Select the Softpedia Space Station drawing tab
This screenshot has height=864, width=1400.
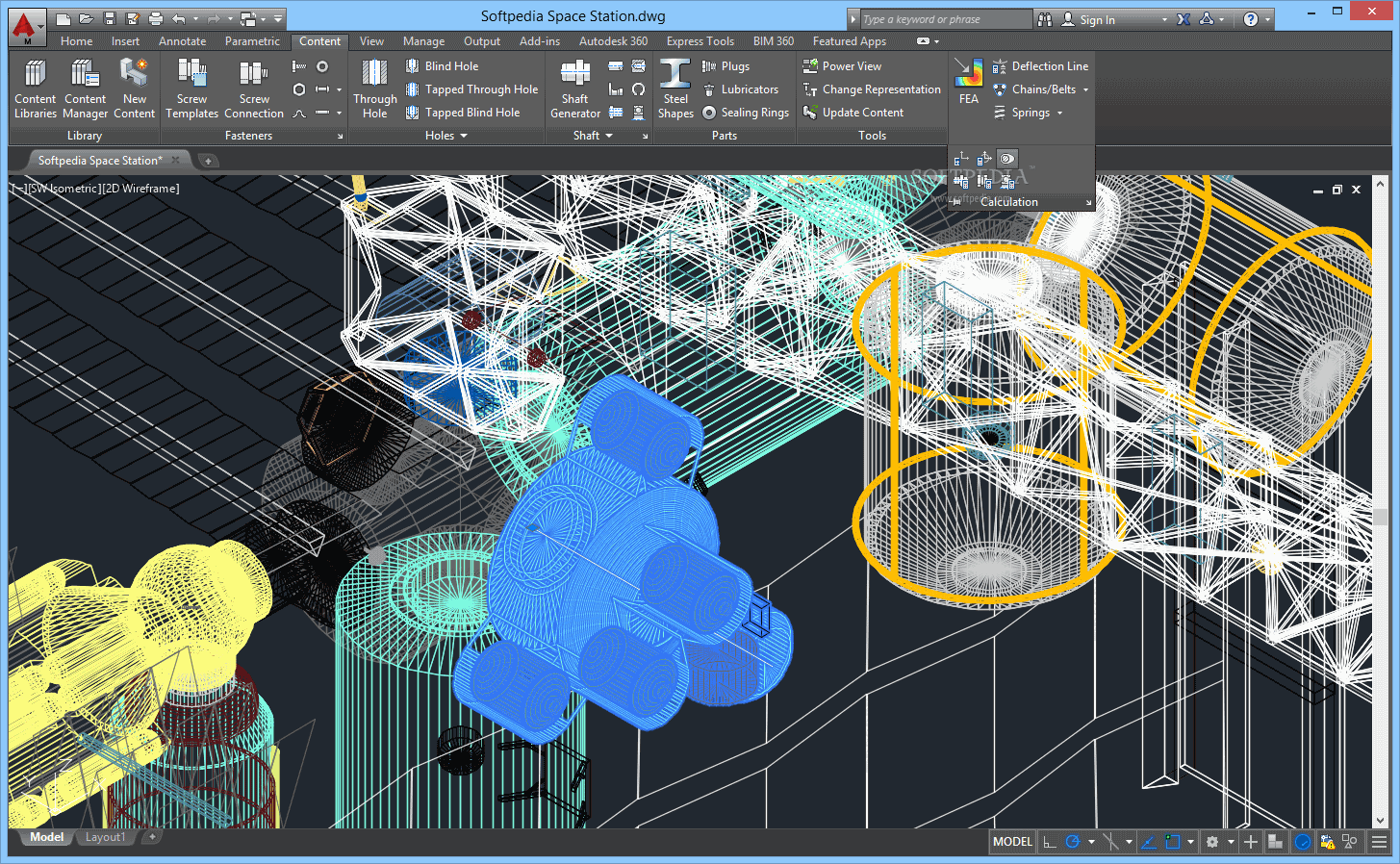[x=100, y=161]
